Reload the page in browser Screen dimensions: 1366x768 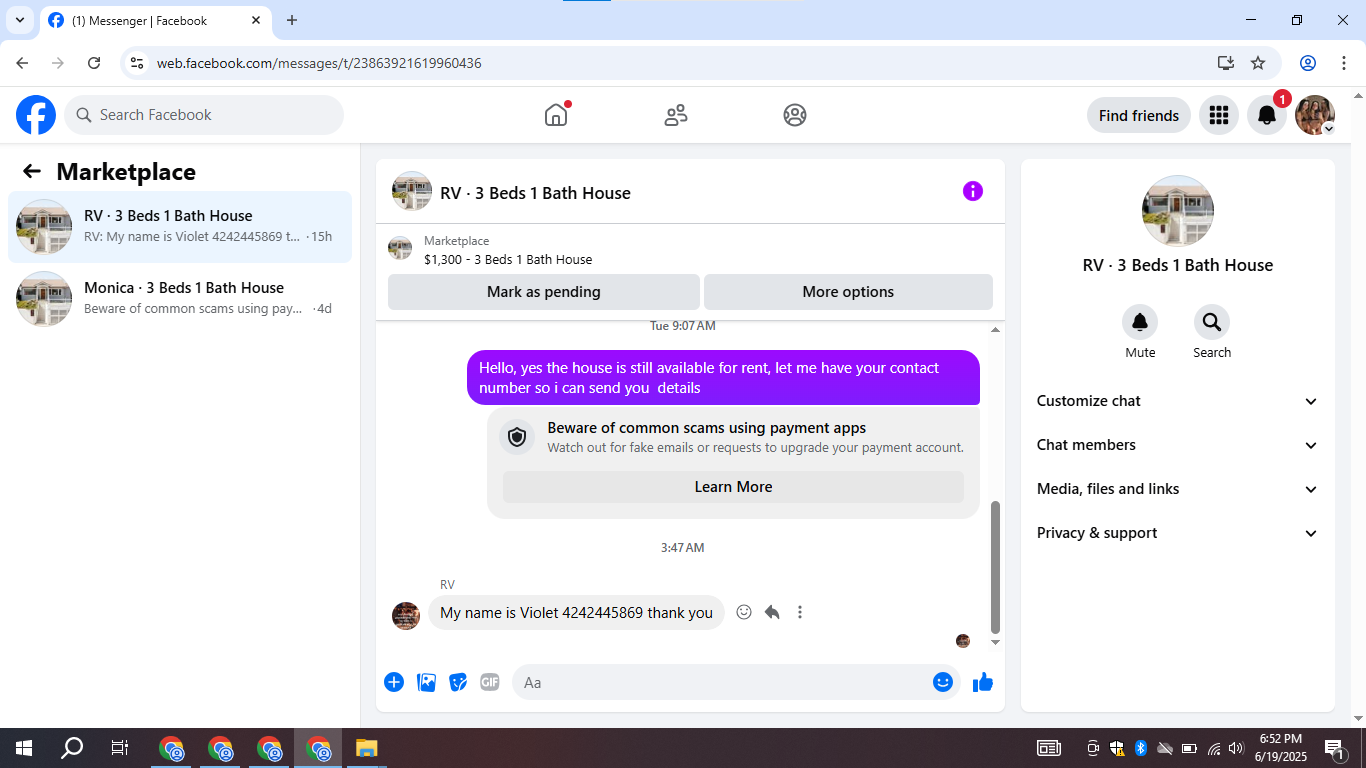pos(94,63)
